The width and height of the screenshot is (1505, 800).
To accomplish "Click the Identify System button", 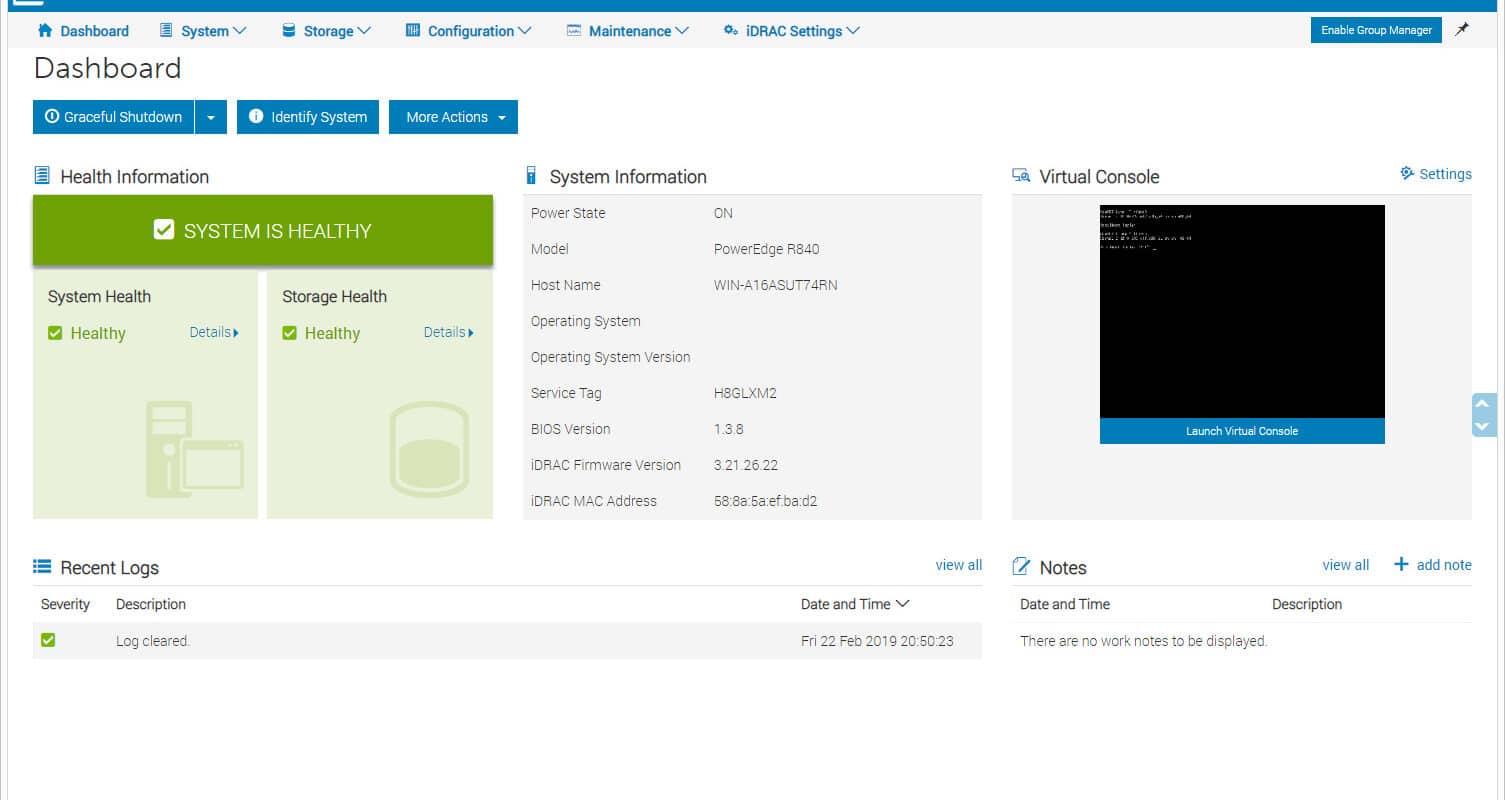I will (308, 117).
